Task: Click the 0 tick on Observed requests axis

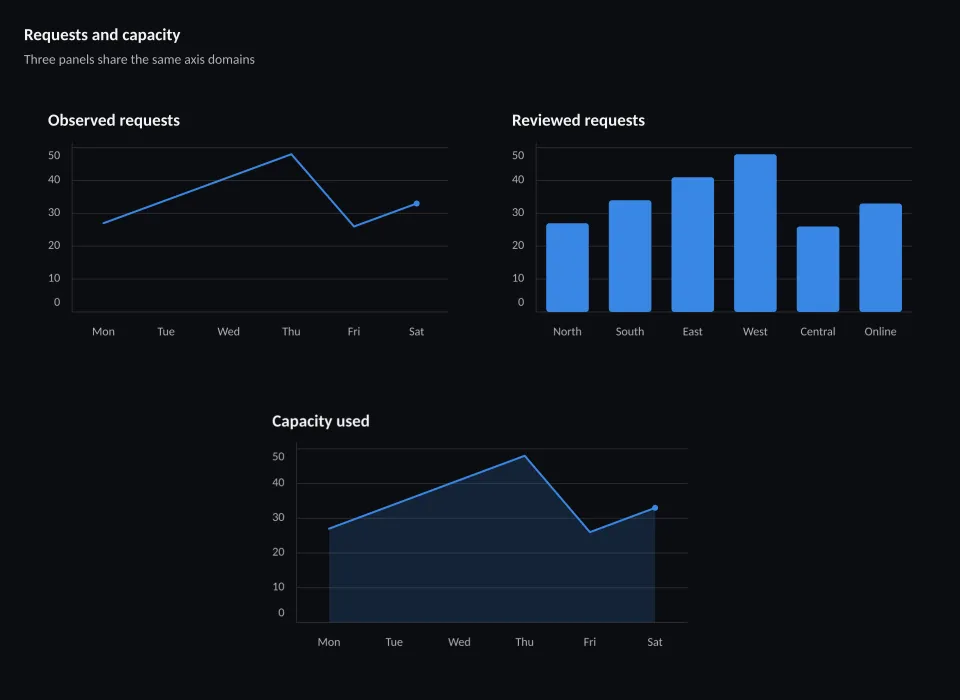Action: pos(57,302)
